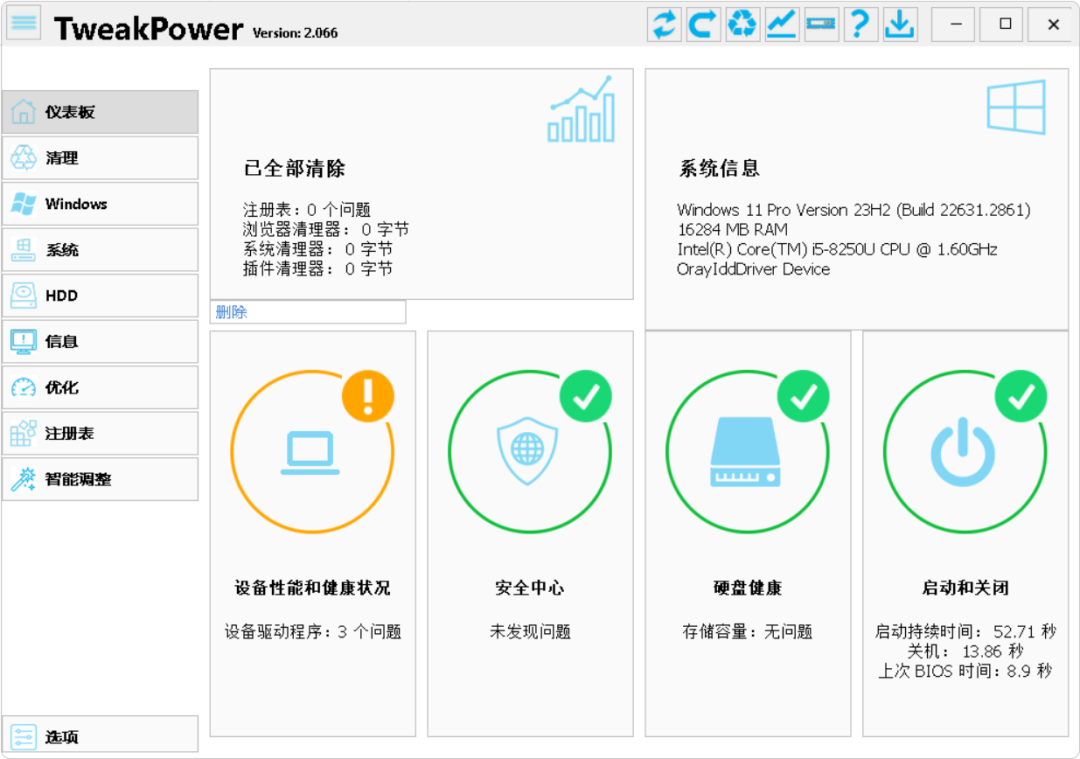
Task: Open 选项 at the sidebar bottom
Action: click(100, 736)
